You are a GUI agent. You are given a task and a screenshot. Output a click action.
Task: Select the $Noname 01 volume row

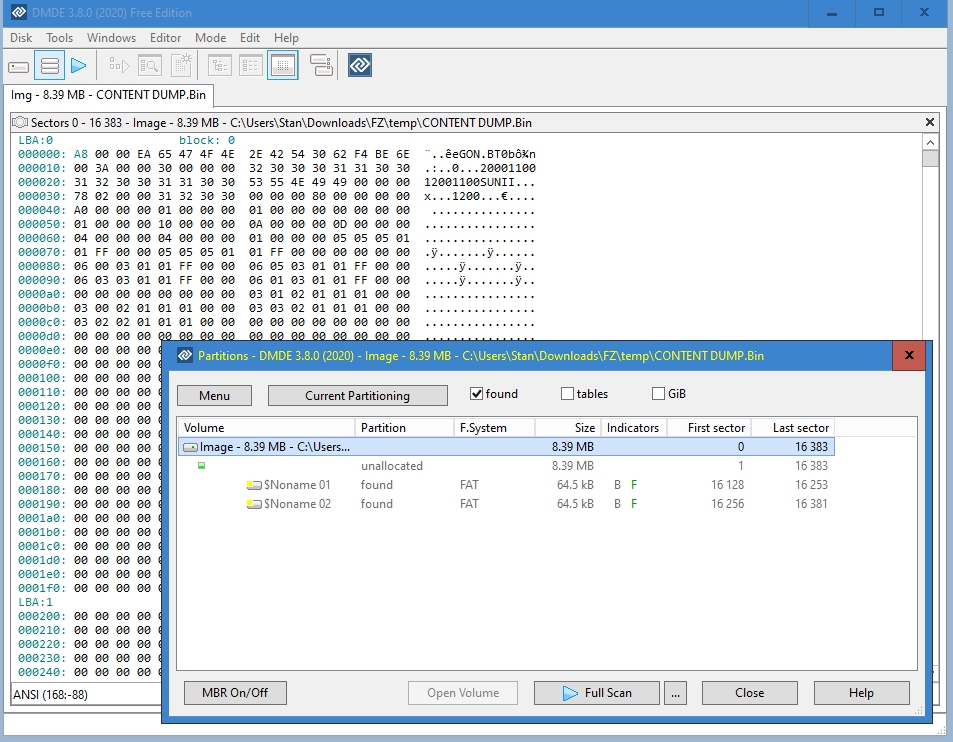(x=506, y=485)
